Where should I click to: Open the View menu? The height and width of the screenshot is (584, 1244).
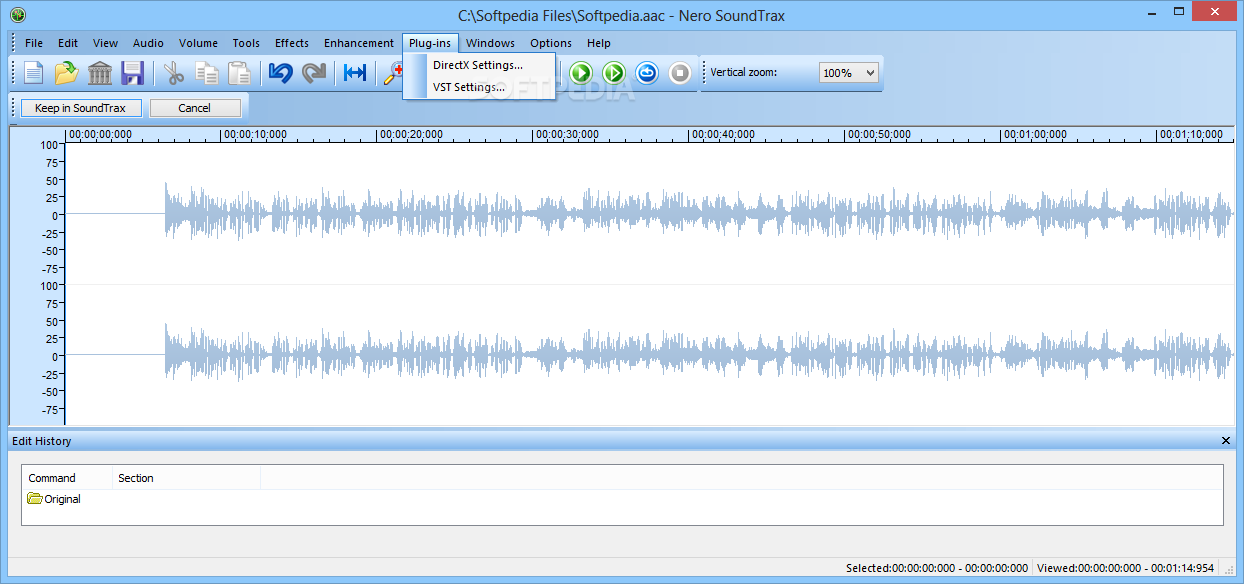tap(105, 43)
